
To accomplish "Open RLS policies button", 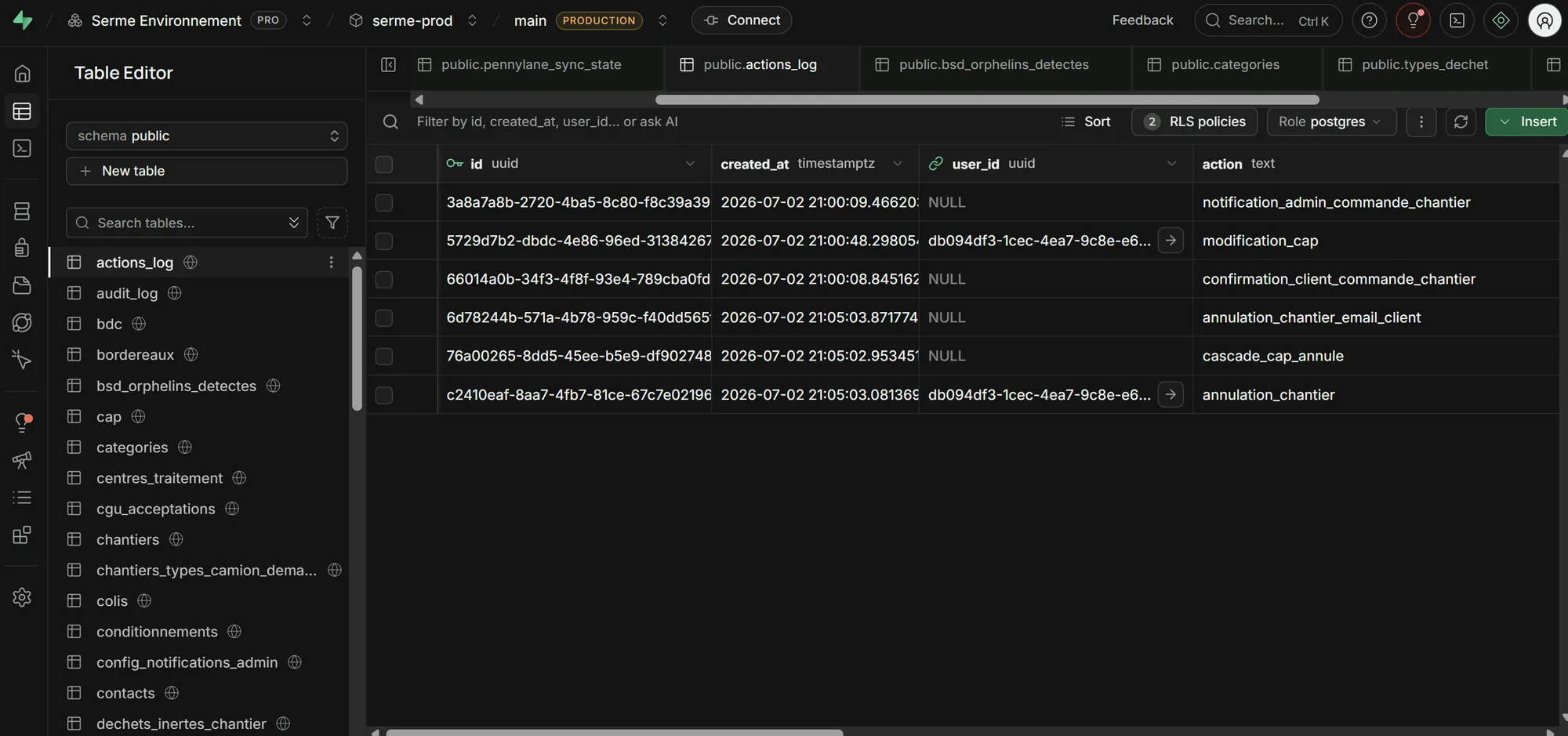I will [1195, 121].
